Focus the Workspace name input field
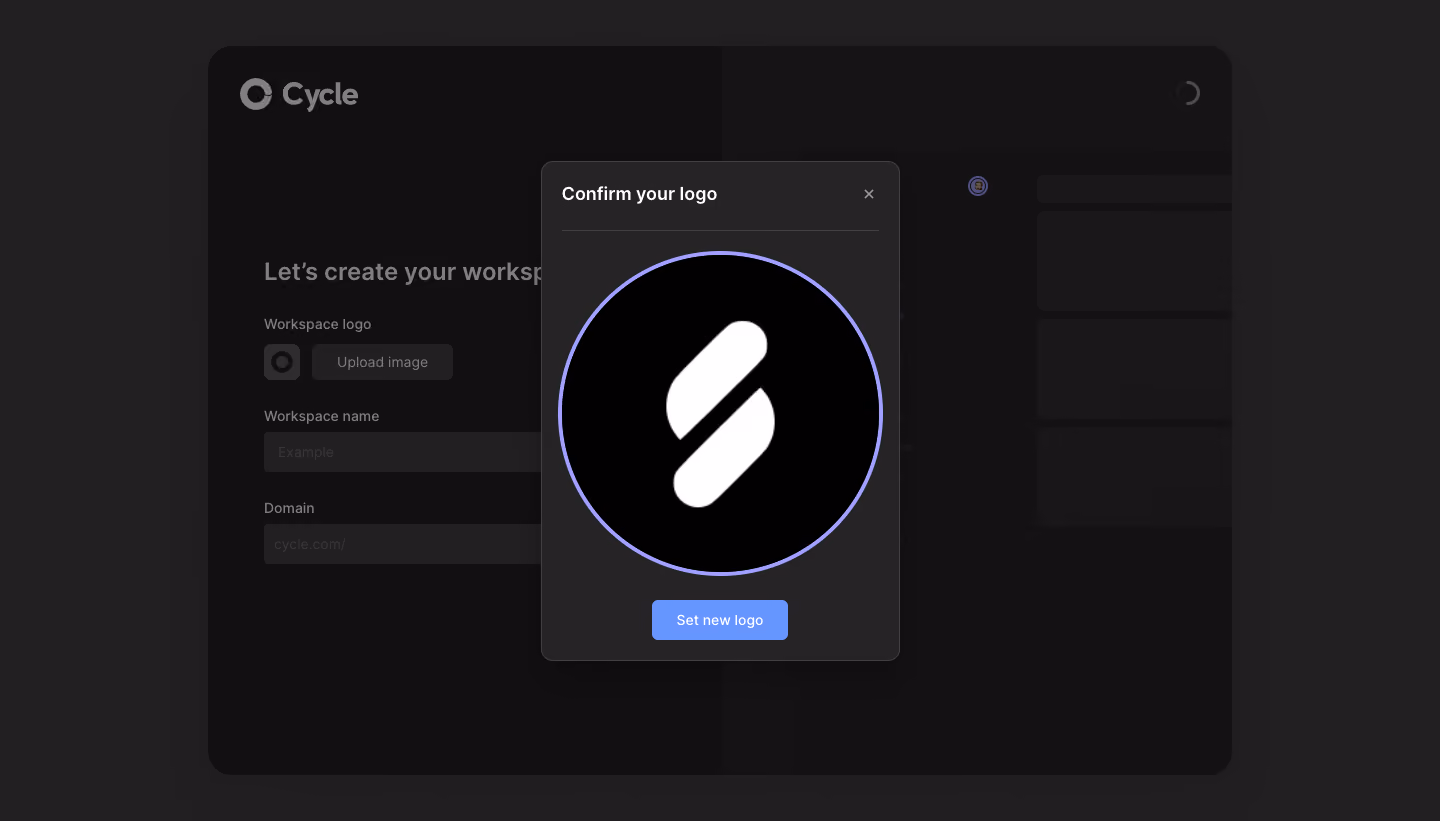Viewport: 1440px width, 821px height. 403,452
